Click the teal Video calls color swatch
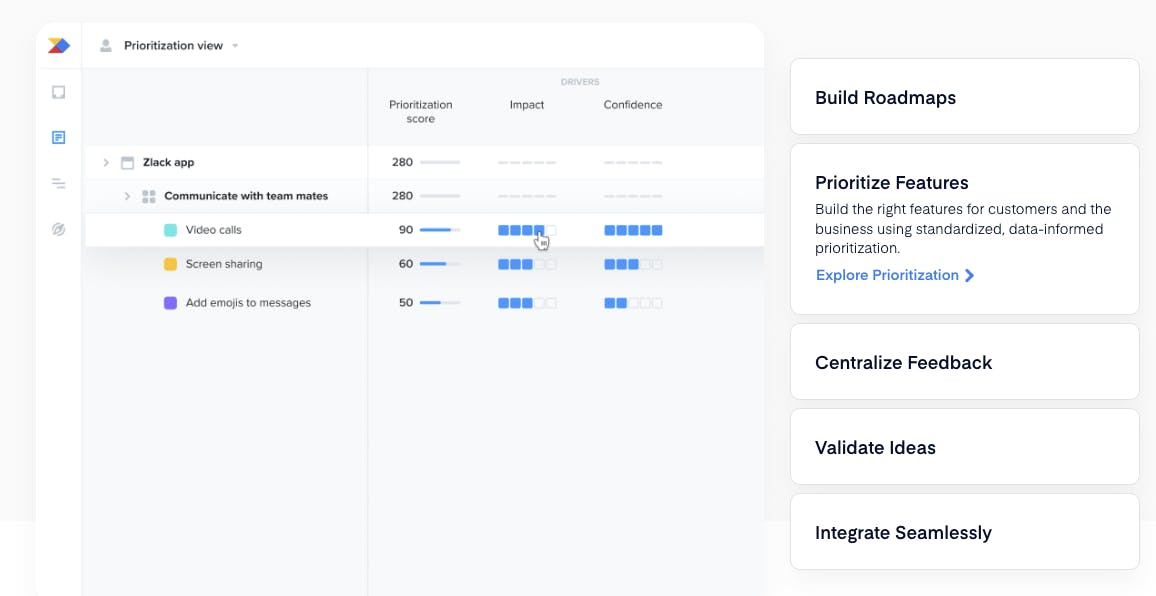Image resolution: width=1156 pixels, height=596 pixels. [170, 230]
